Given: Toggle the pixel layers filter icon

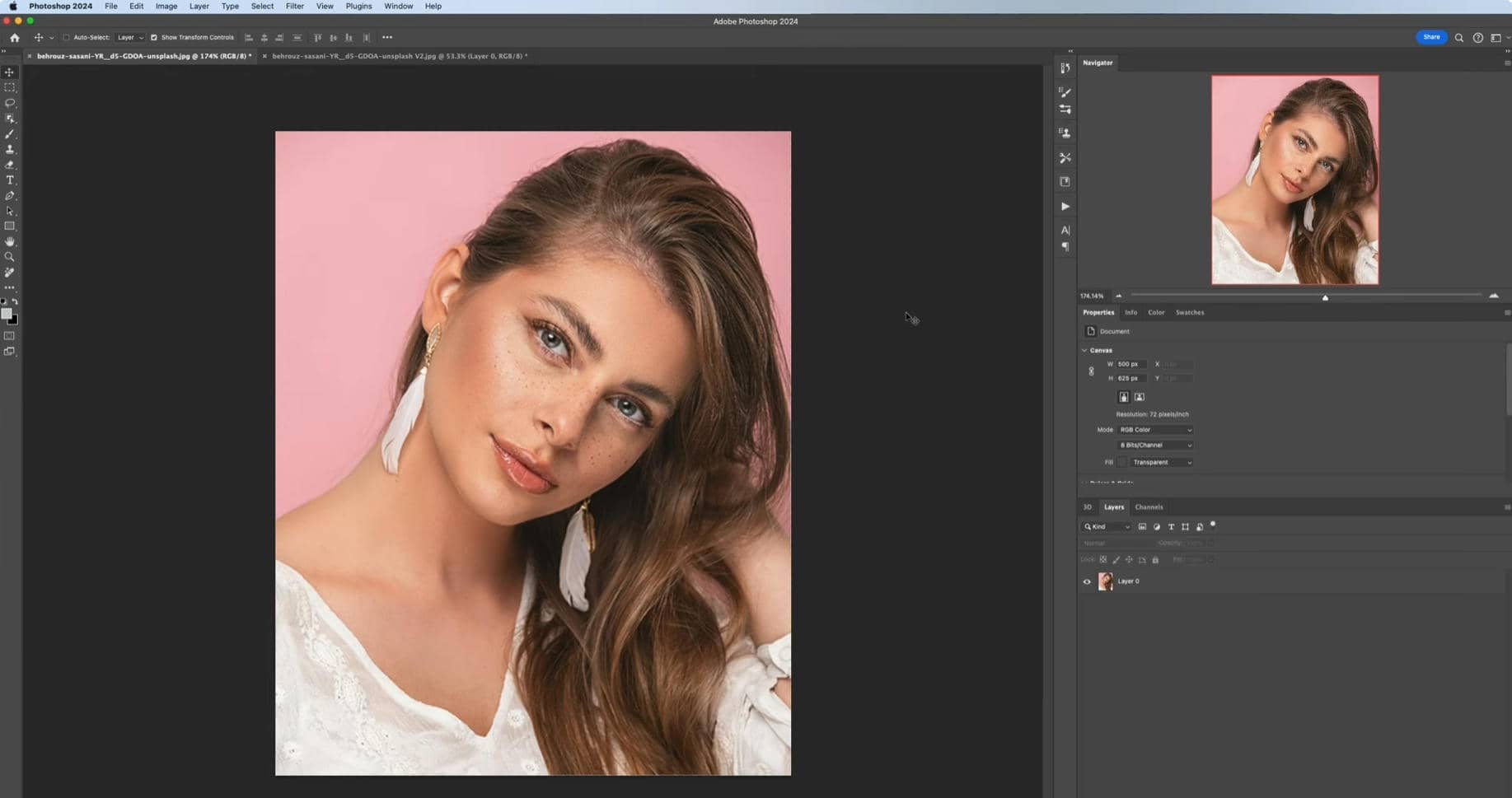Looking at the screenshot, I should click(1142, 527).
